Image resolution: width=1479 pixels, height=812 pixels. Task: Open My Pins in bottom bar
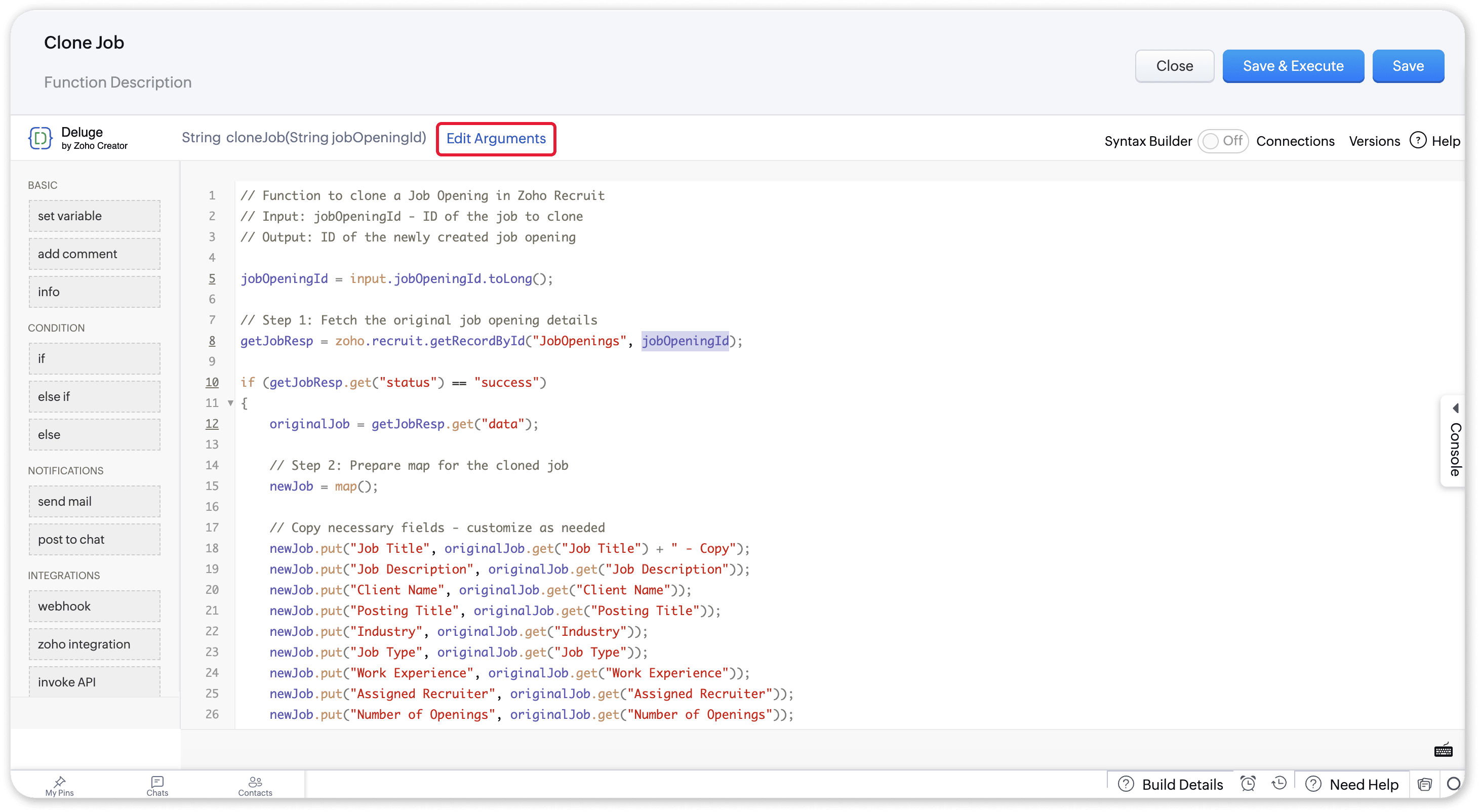pos(60,786)
